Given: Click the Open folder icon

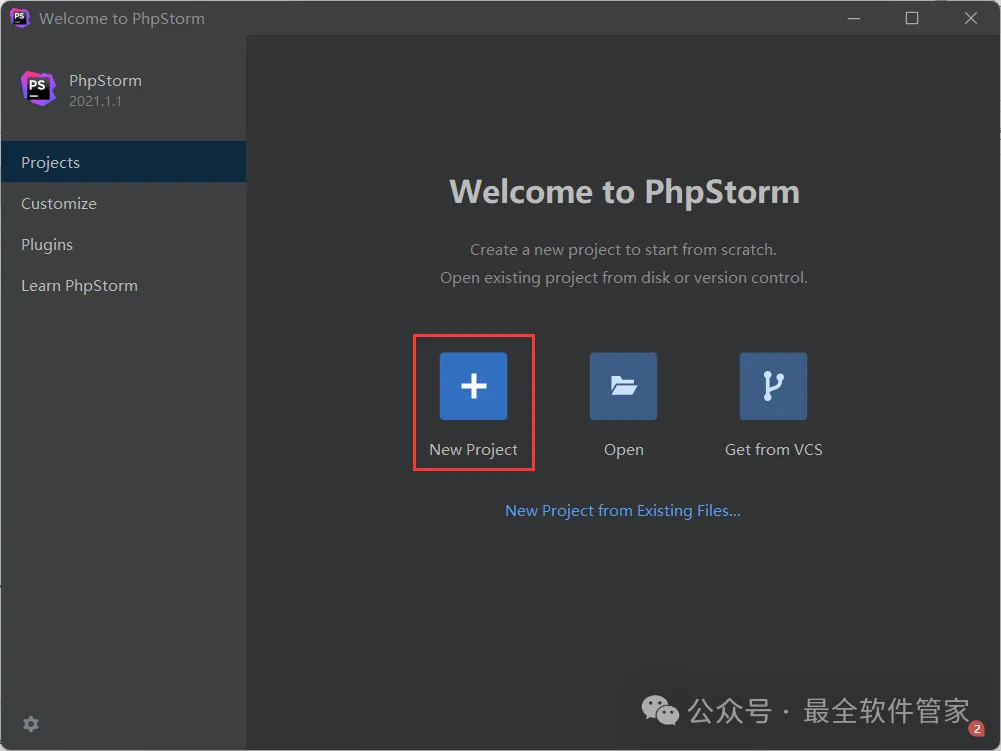Looking at the screenshot, I should tap(623, 386).
